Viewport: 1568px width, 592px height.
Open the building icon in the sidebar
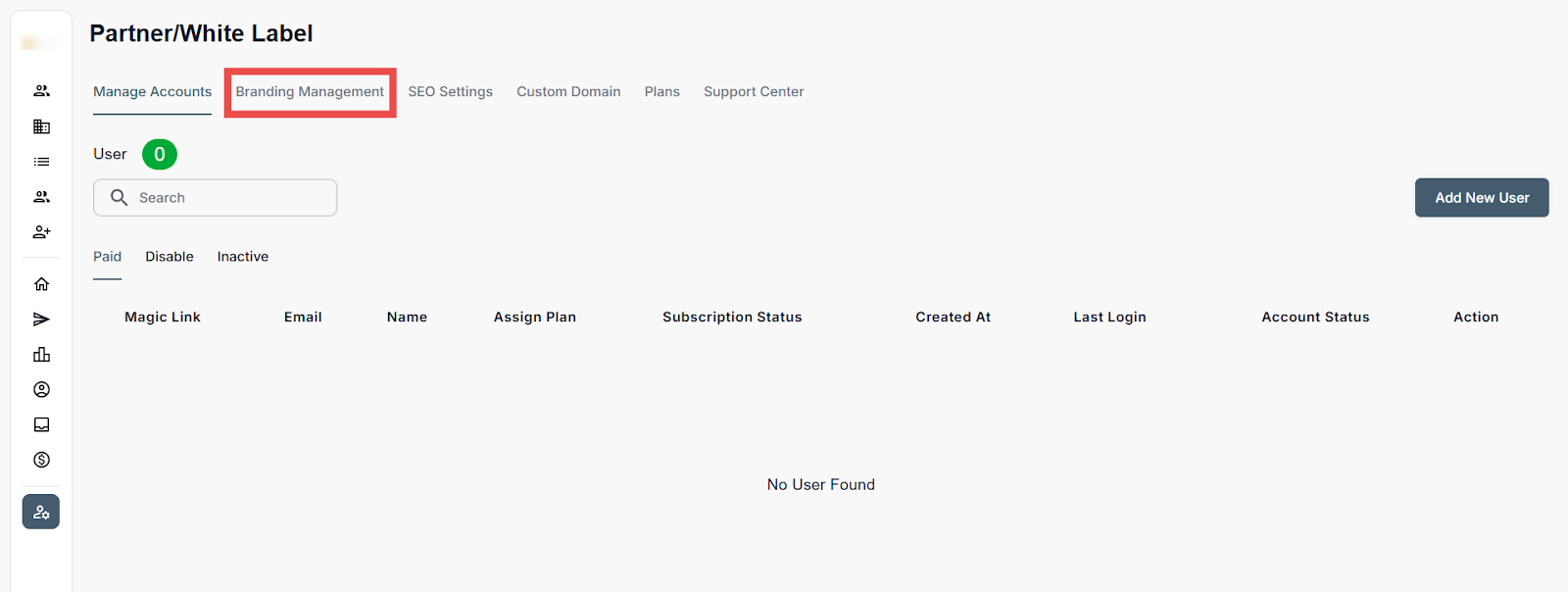(41, 126)
